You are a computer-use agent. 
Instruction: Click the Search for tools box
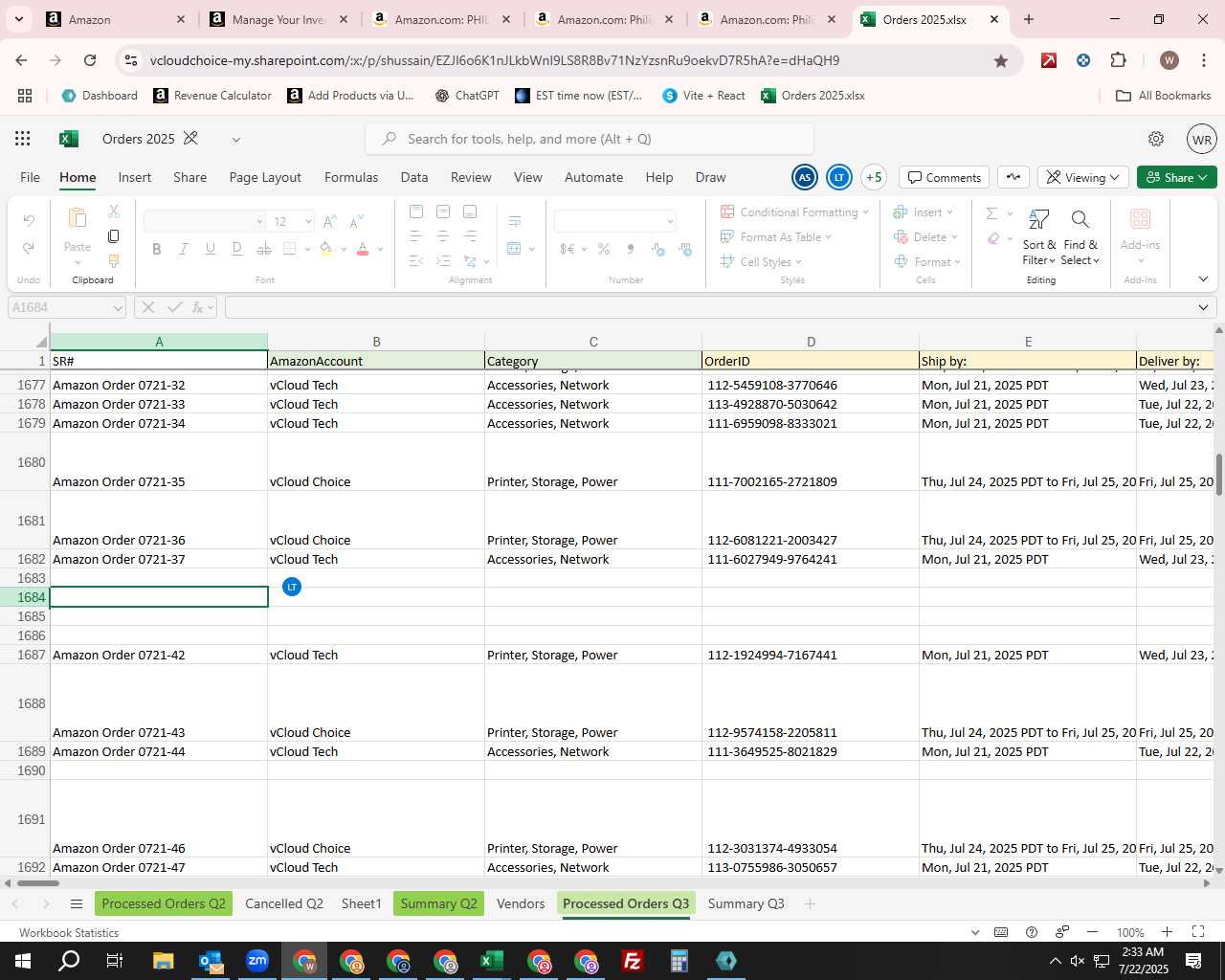(590, 139)
